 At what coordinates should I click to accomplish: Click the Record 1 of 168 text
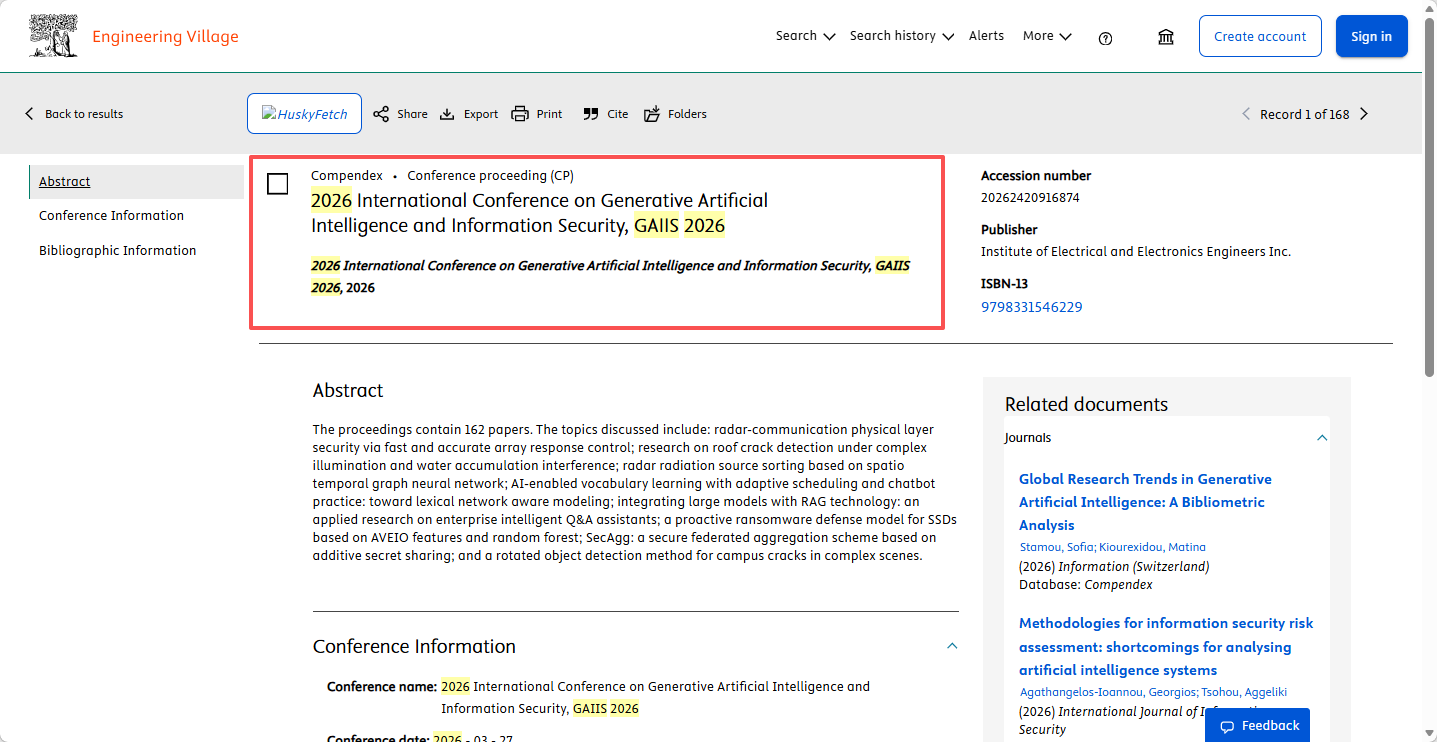tap(1304, 114)
